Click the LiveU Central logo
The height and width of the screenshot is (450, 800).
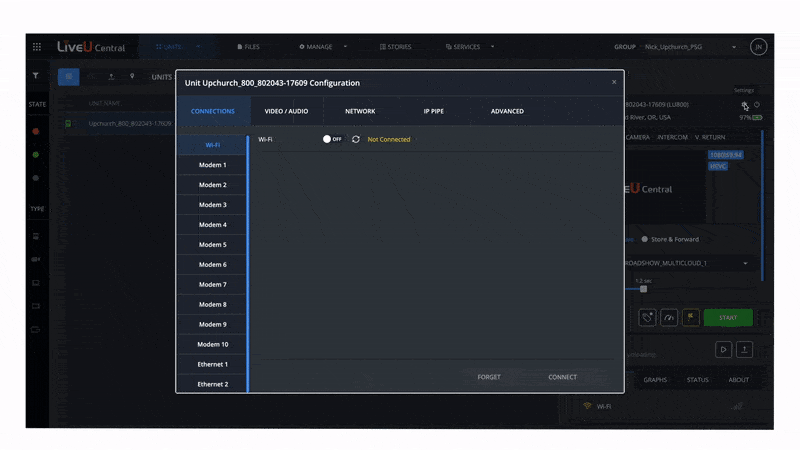(x=91, y=47)
